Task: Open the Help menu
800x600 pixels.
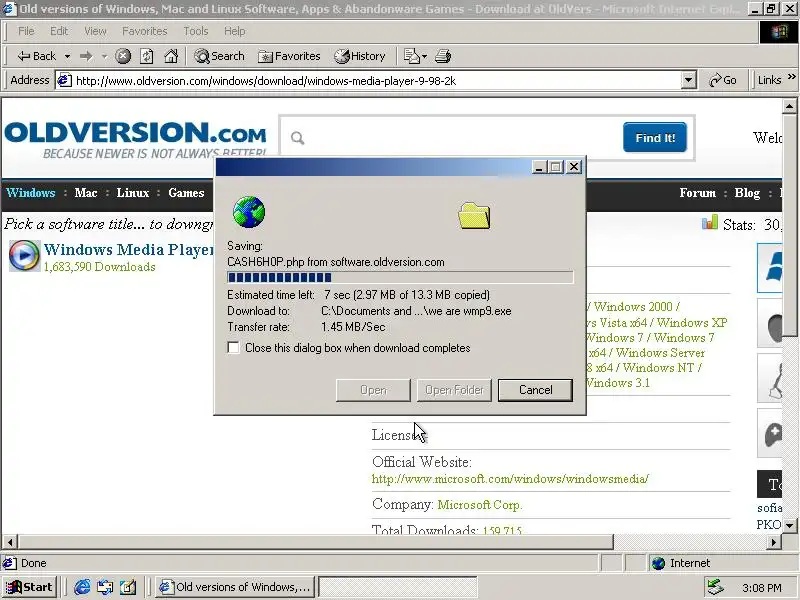Action: (x=235, y=31)
